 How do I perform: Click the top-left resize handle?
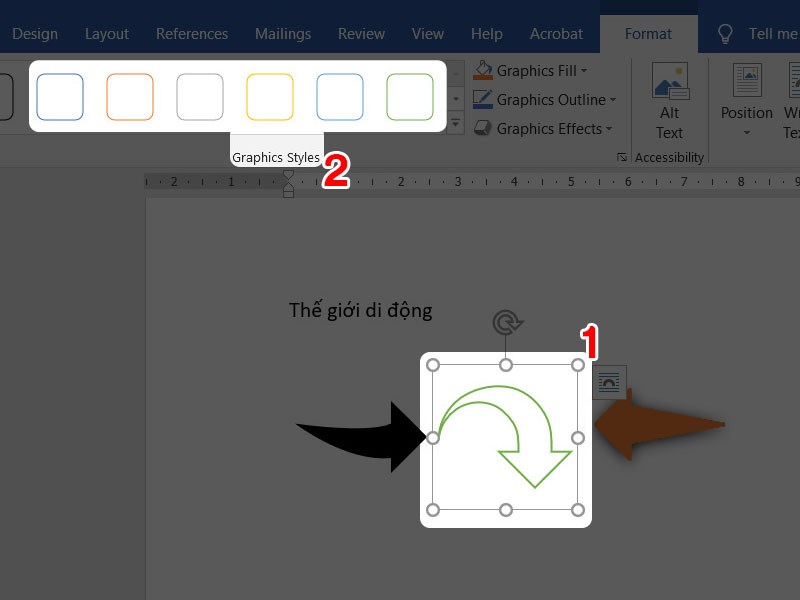(433, 365)
